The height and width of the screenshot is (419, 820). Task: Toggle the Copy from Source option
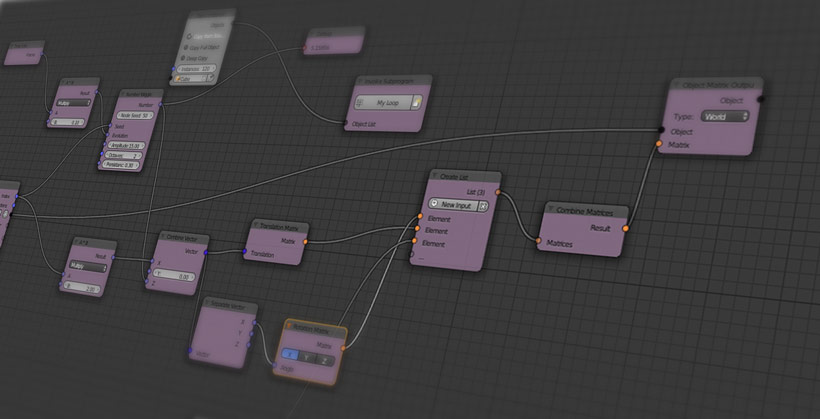204,36
